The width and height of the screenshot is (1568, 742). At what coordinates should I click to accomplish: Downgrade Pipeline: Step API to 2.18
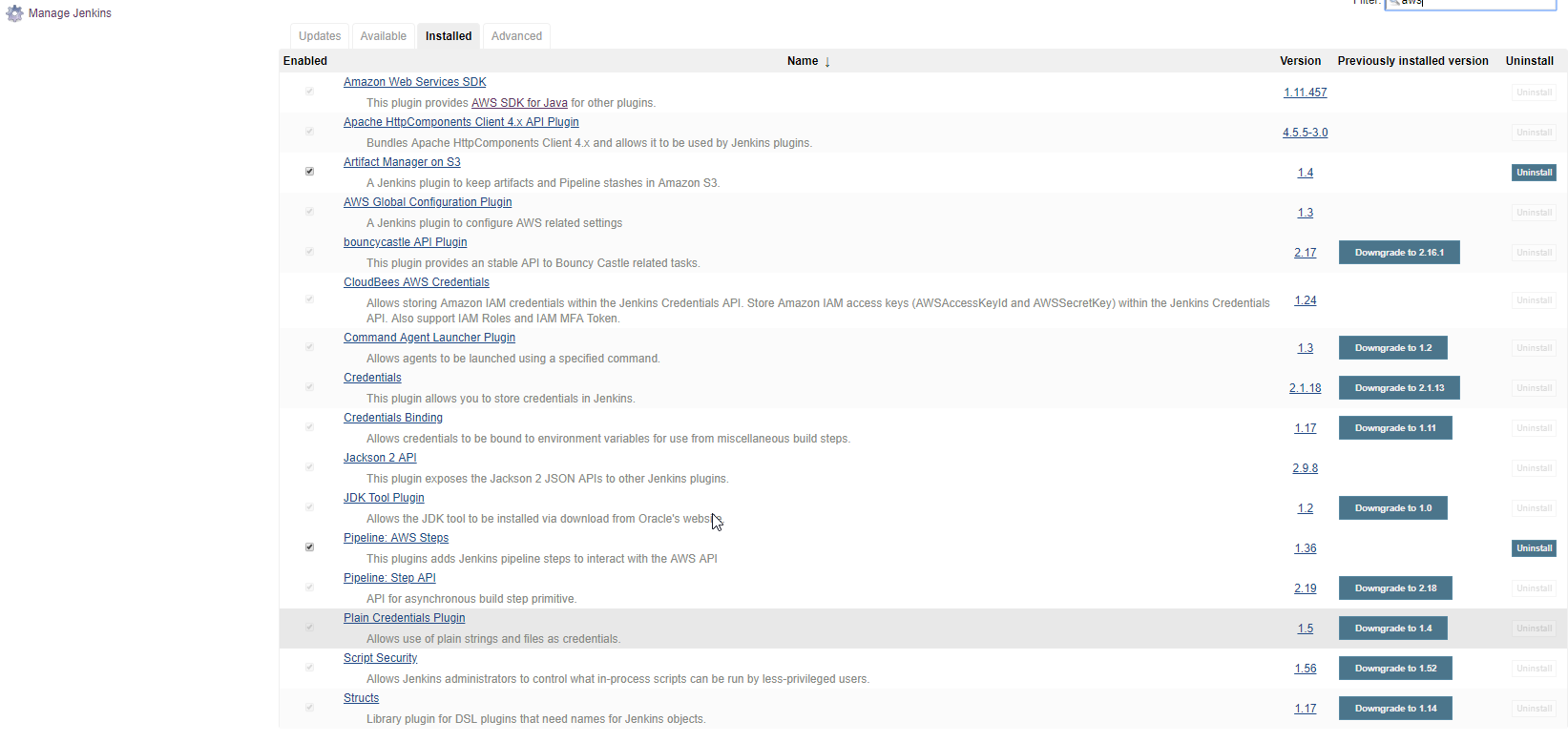[1395, 588]
